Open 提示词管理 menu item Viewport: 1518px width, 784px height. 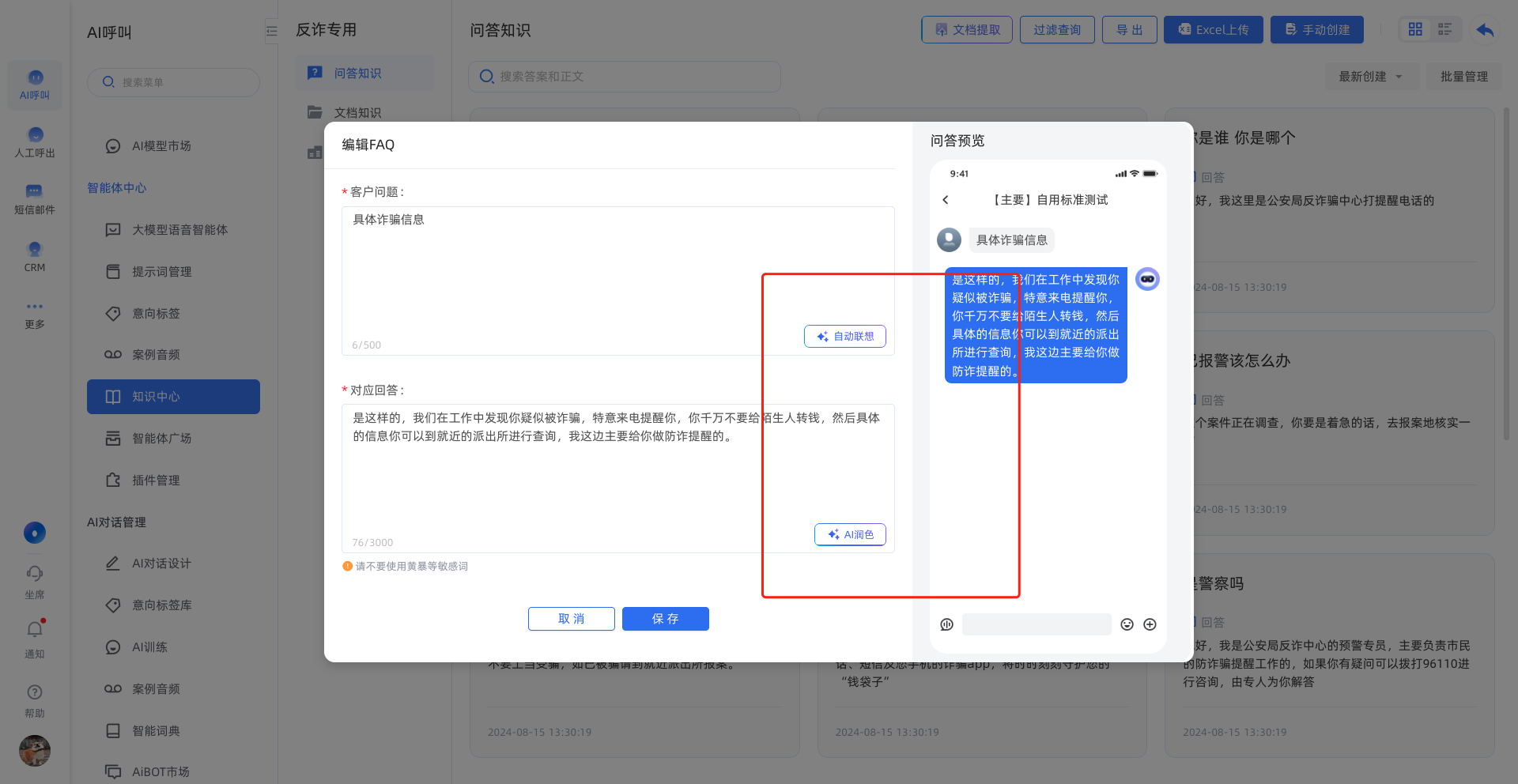pos(173,271)
